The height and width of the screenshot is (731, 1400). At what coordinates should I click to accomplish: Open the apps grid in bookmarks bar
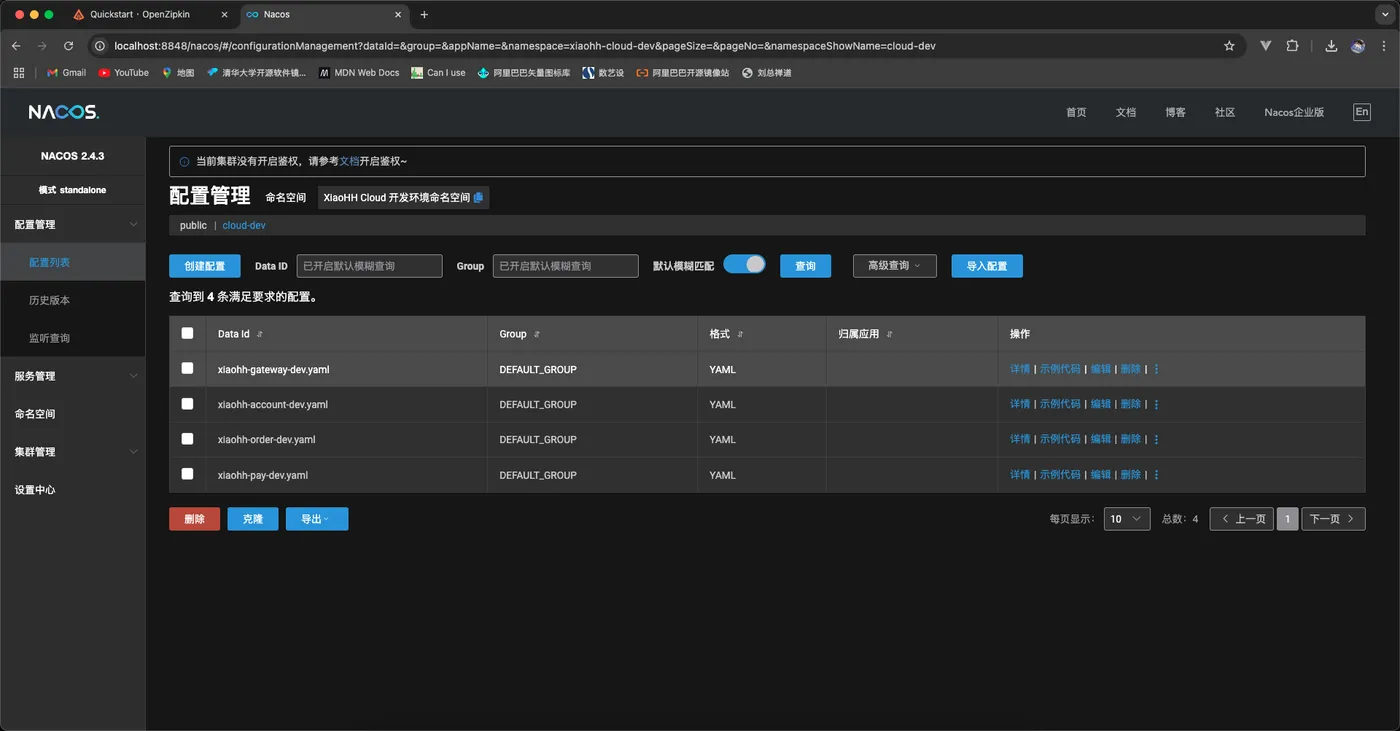click(x=18, y=73)
